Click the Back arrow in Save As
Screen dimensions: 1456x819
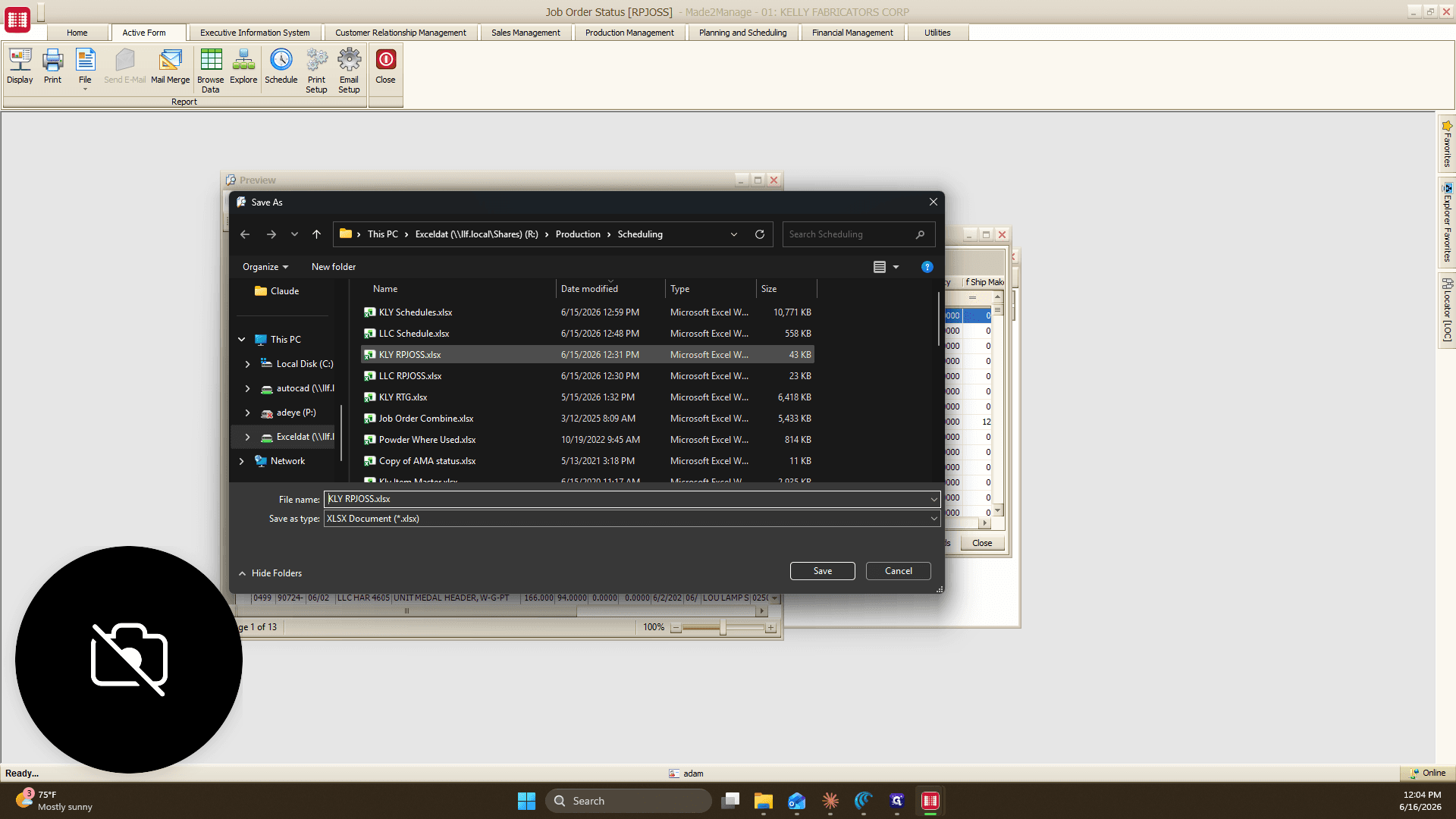pos(245,234)
